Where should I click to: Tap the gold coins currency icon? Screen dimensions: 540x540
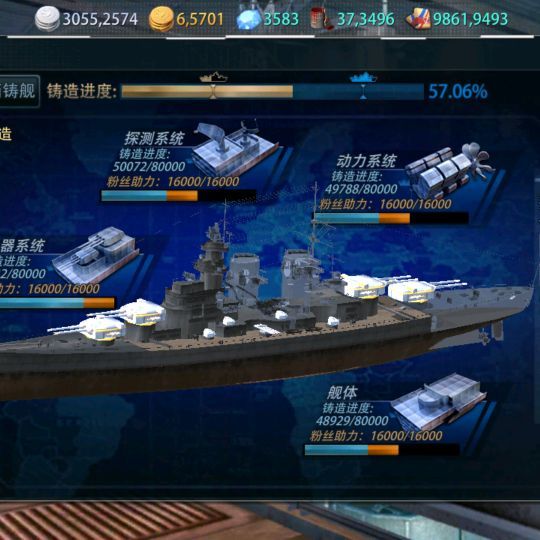coord(161,20)
